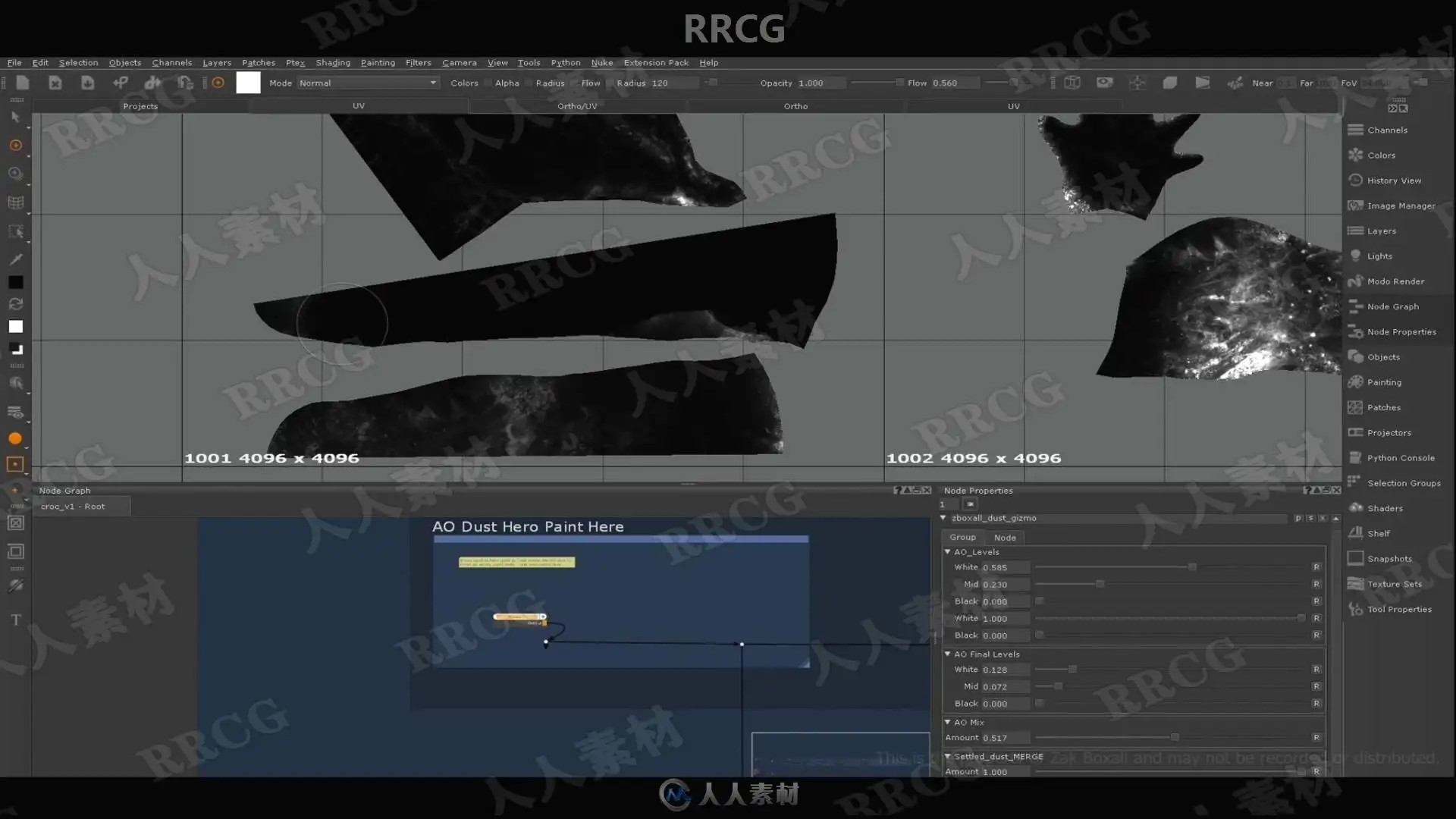Open the Shading menu
This screenshot has width=1456, height=819.
click(333, 63)
